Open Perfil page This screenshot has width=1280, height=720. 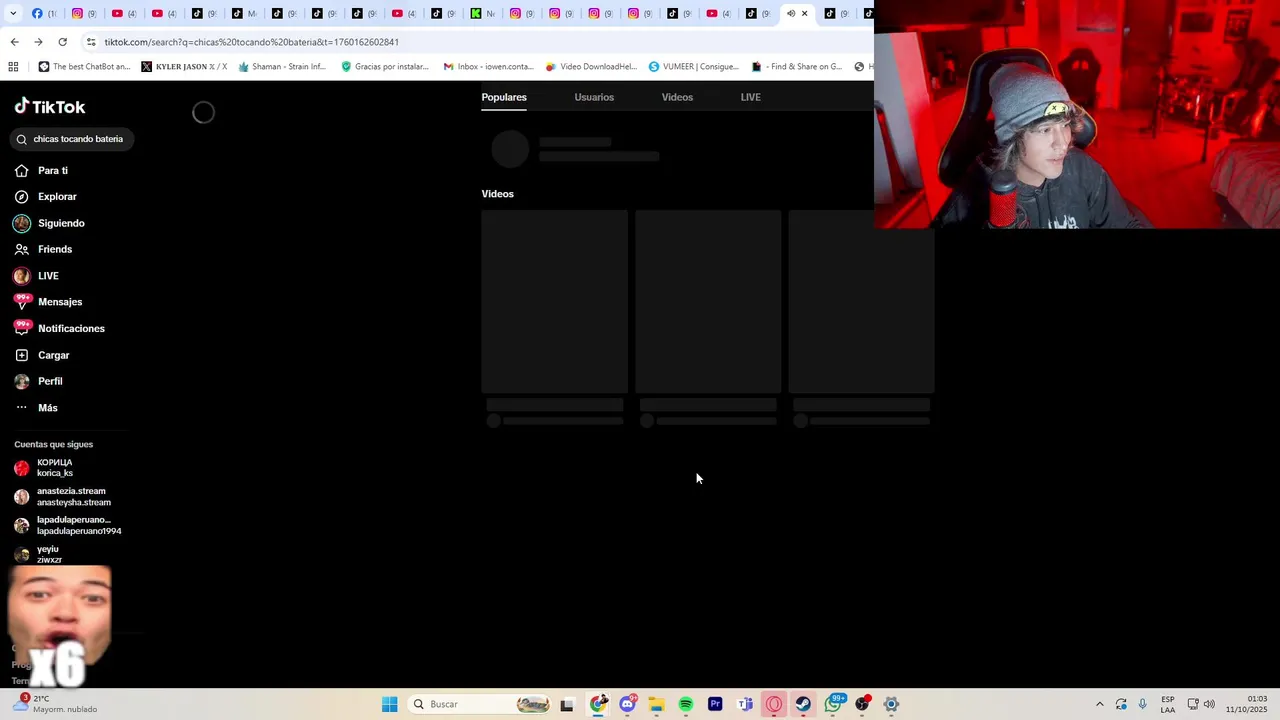(x=39, y=381)
